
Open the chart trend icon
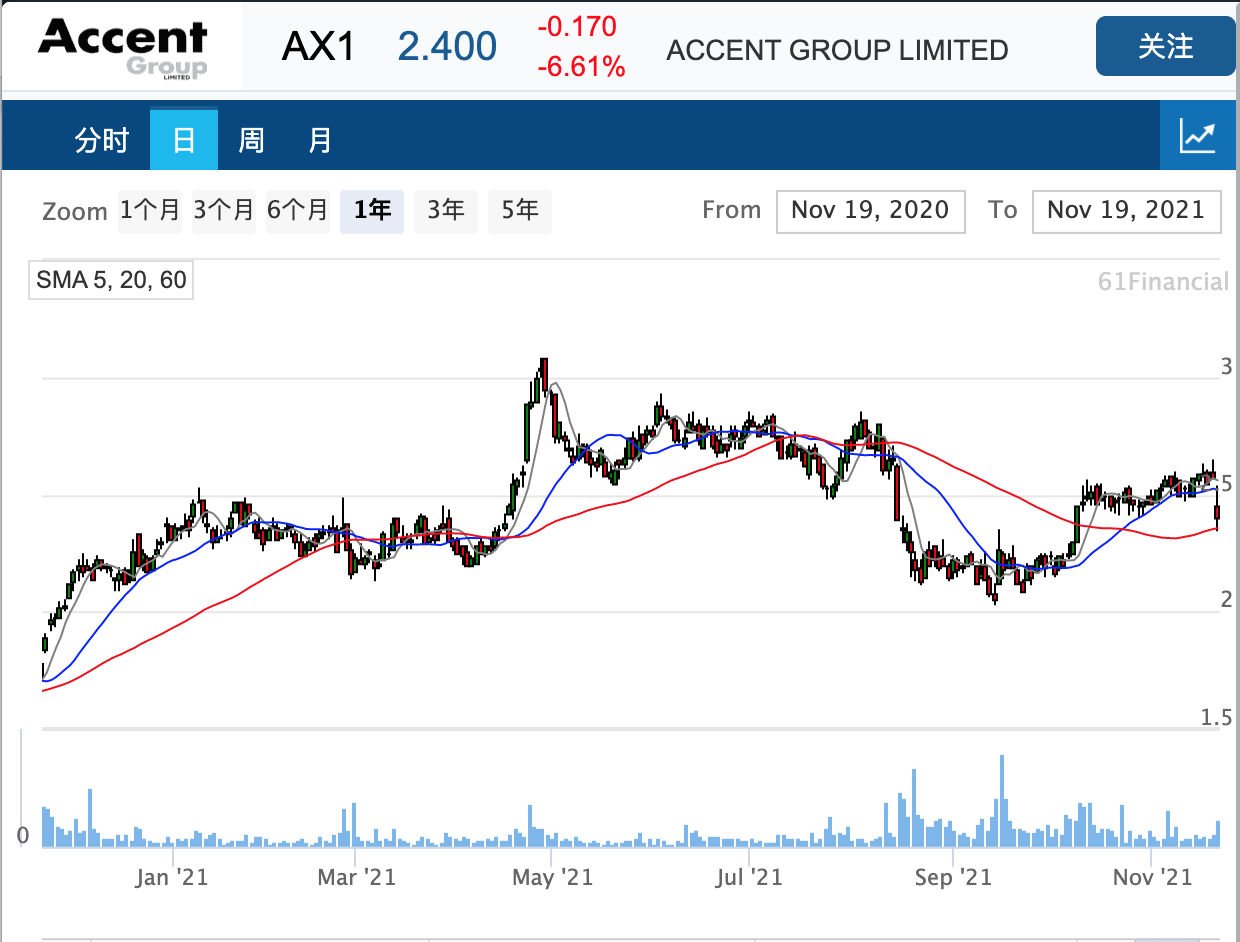tap(1198, 136)
